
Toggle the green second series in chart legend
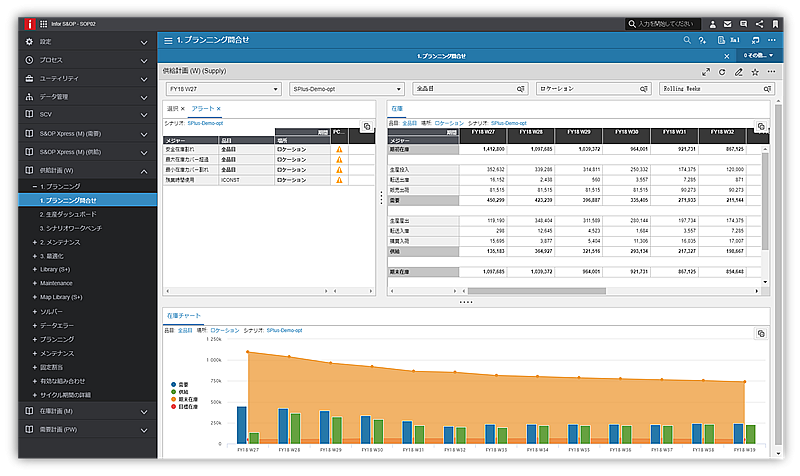tap(180, 392)
